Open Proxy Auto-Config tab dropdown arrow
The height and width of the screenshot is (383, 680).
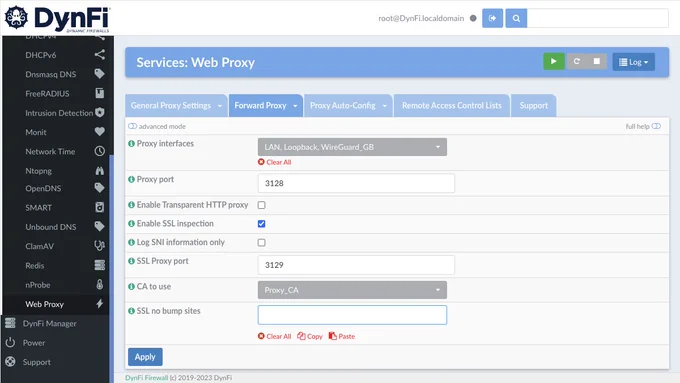(x=385, y=106)
